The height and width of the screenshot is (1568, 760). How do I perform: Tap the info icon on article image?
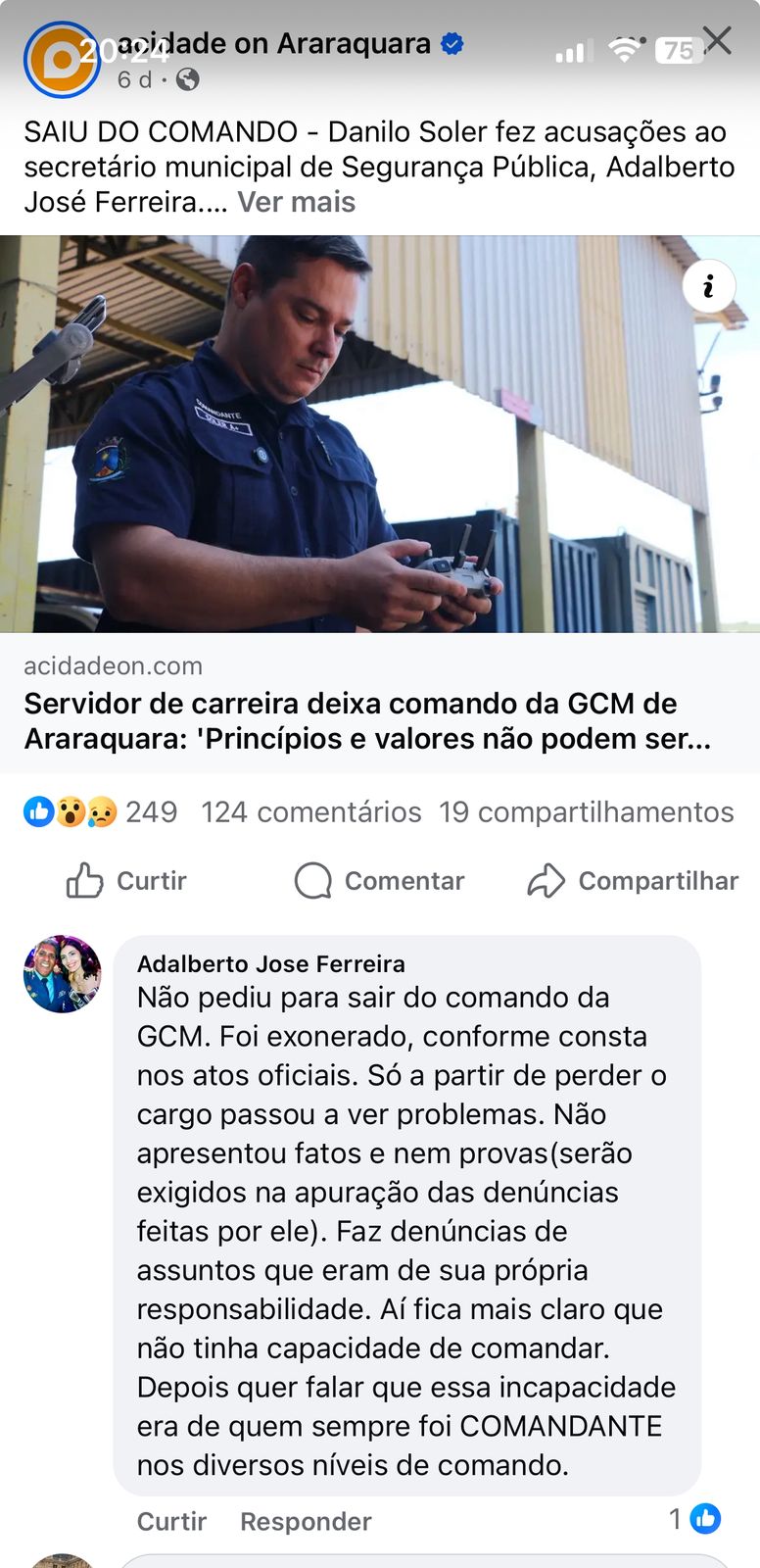(x=708, y=285)
